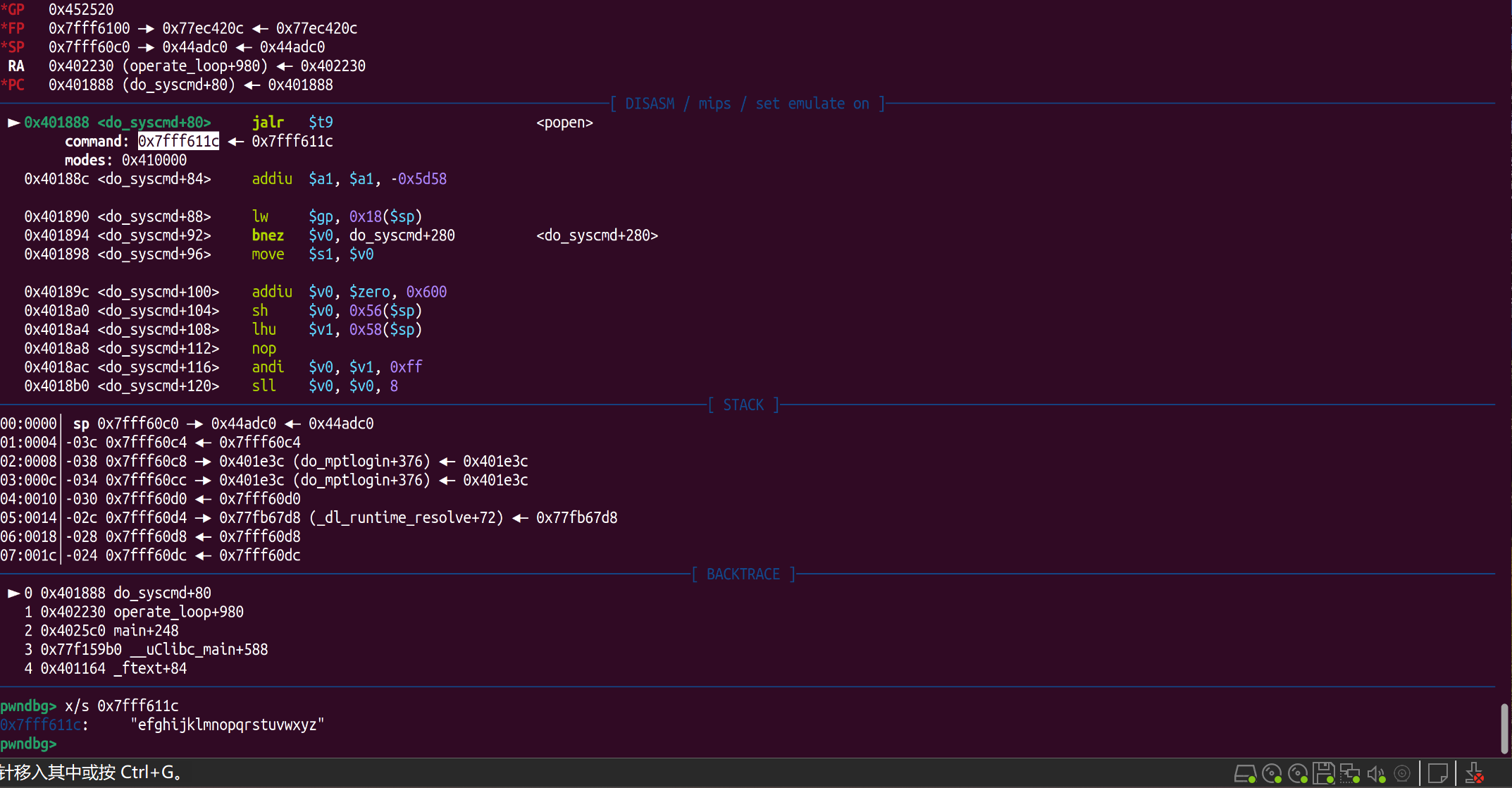Viewport: 1512px width, 788px height.
Task: Click the *SP register label
Action: click(x=13, y=47)
